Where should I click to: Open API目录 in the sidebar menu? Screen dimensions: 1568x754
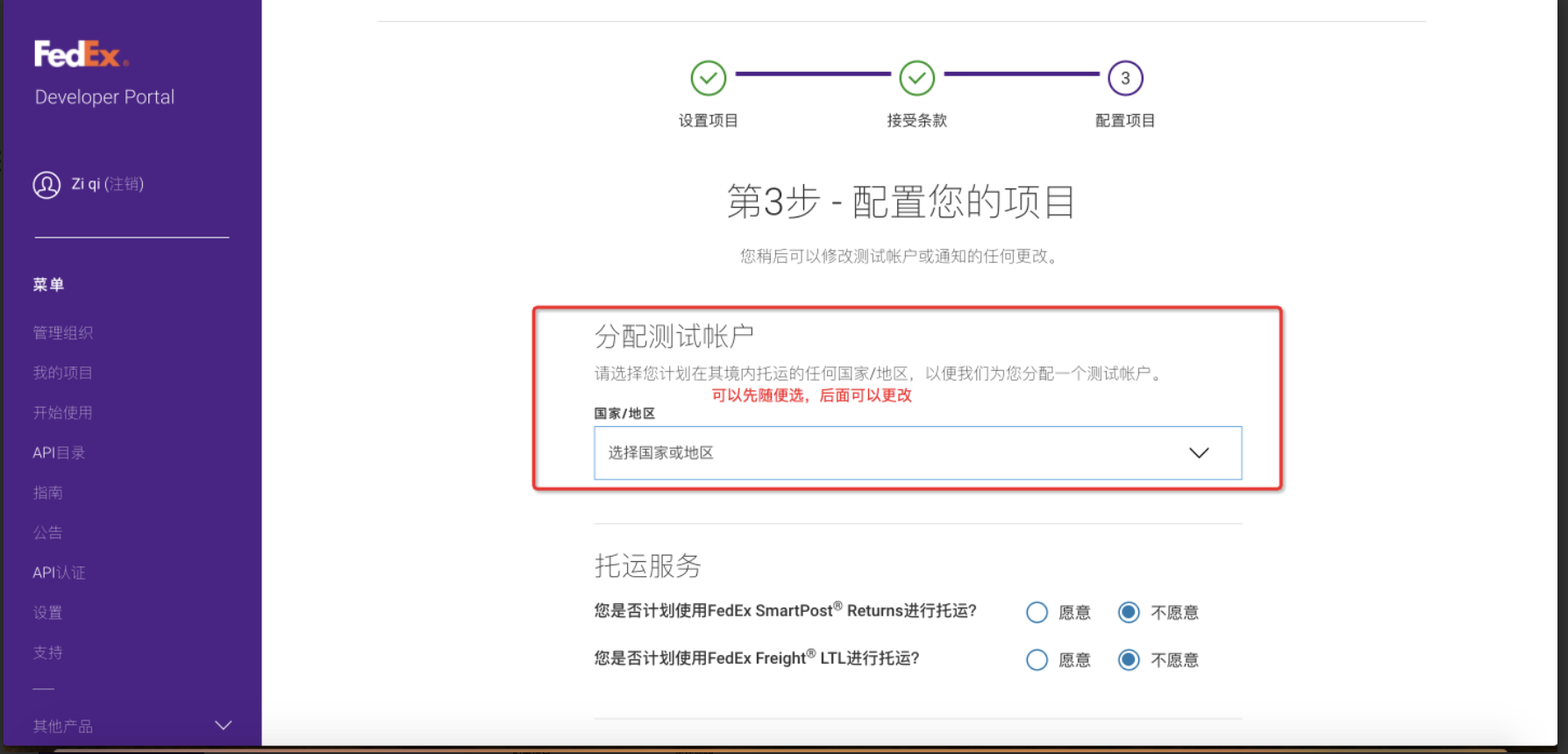59,452
